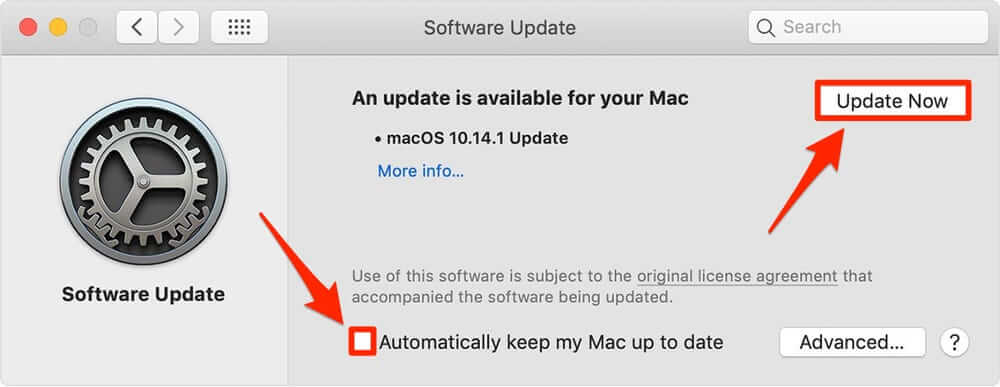
Task: Go forward with the right chevron button
Action: [x=179, y=27]
